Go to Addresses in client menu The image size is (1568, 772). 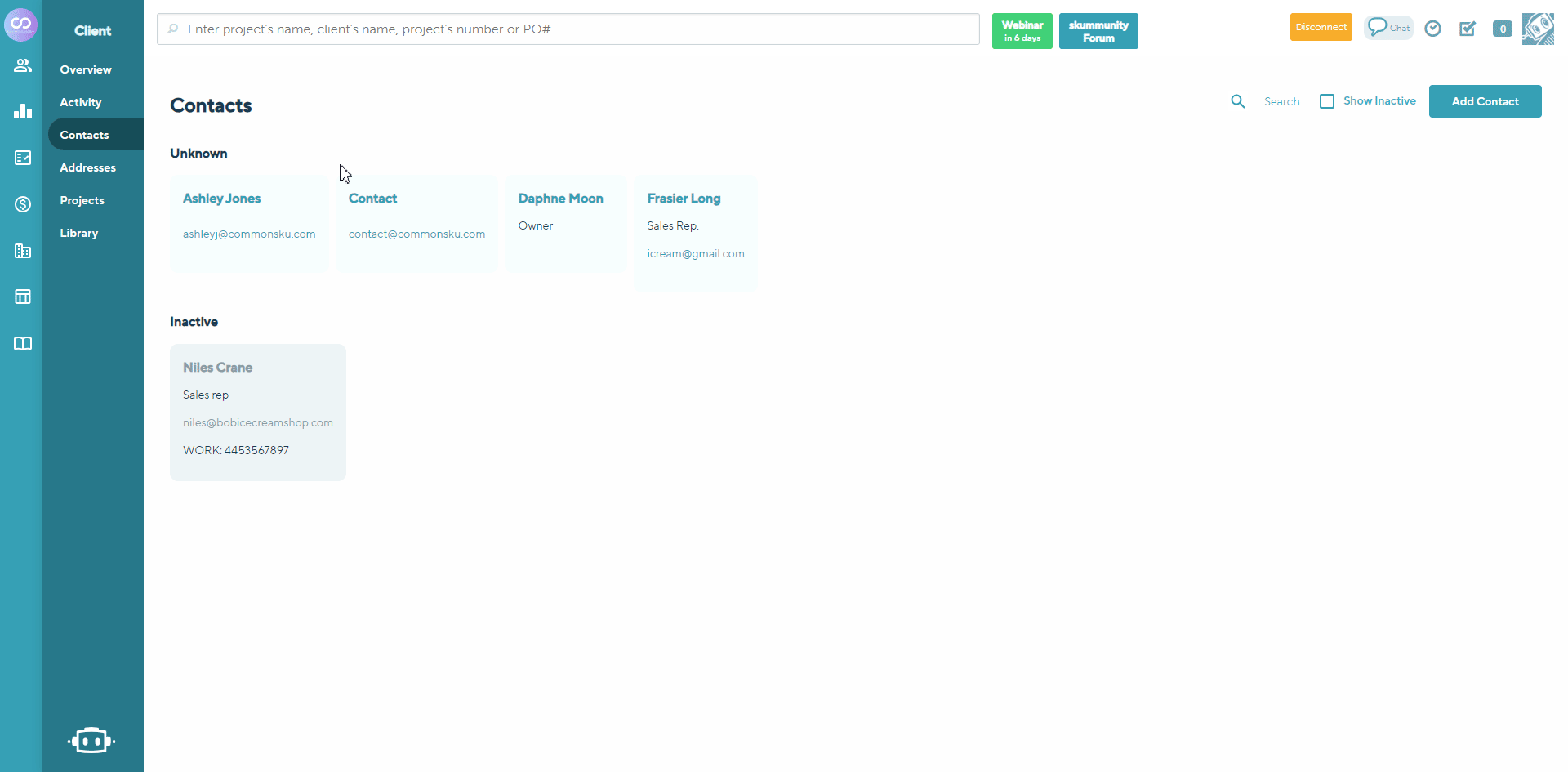[x=87, y=167]
